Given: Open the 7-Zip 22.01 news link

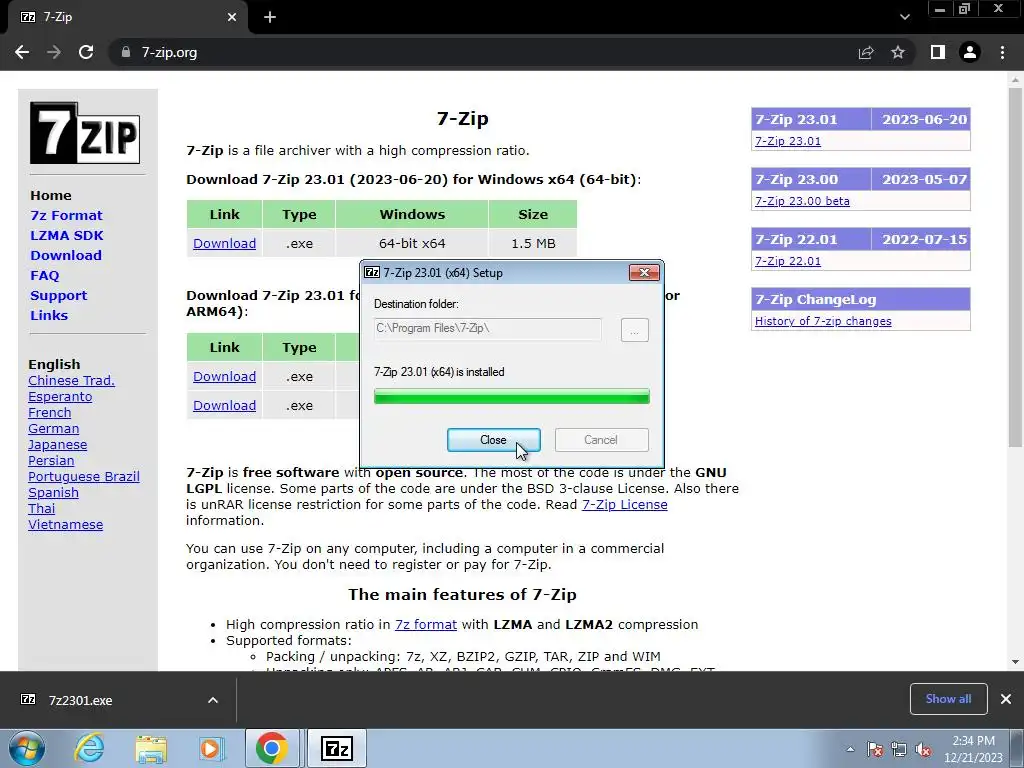Looking at the screenshot, I should 788,261.
